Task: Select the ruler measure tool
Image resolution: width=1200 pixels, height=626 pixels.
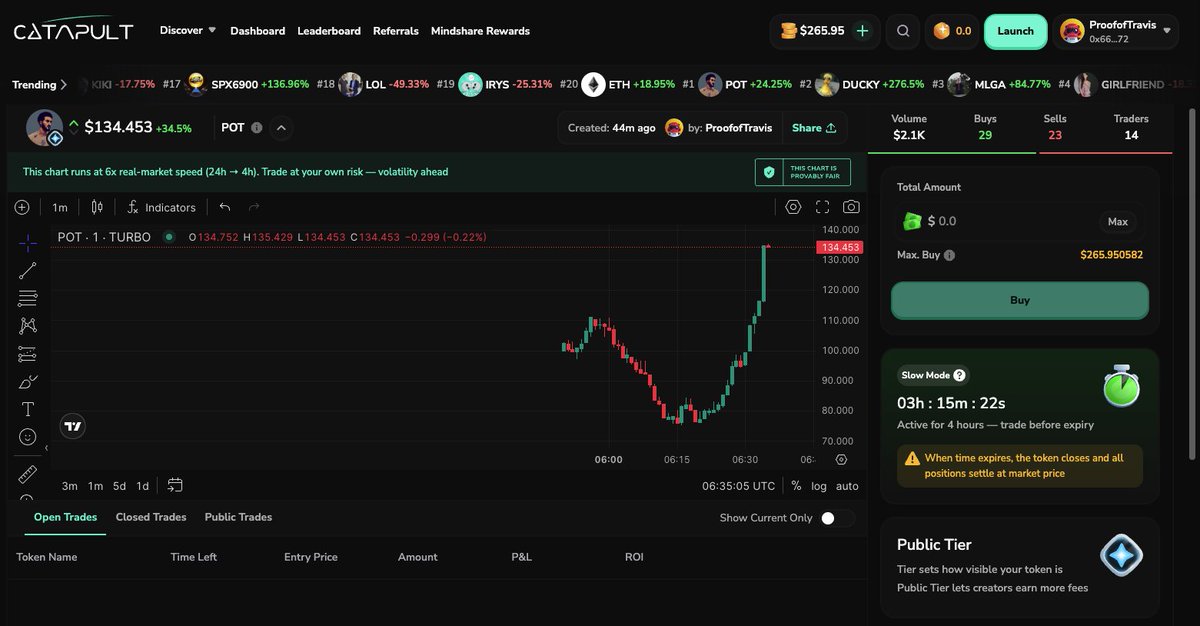Action: (x=28, y=474)
